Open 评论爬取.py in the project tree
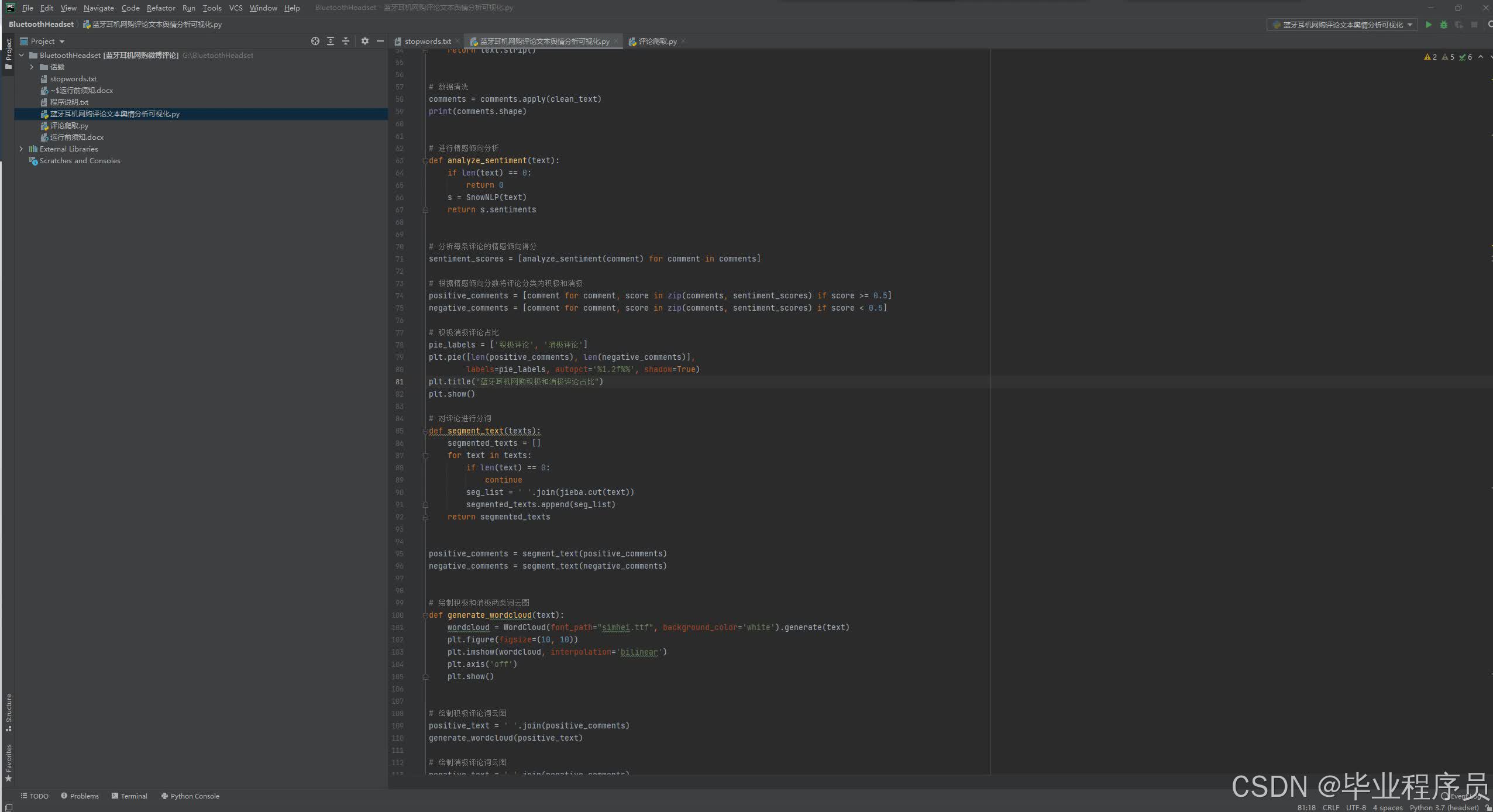1493x812 pixels. pos(69,126)
